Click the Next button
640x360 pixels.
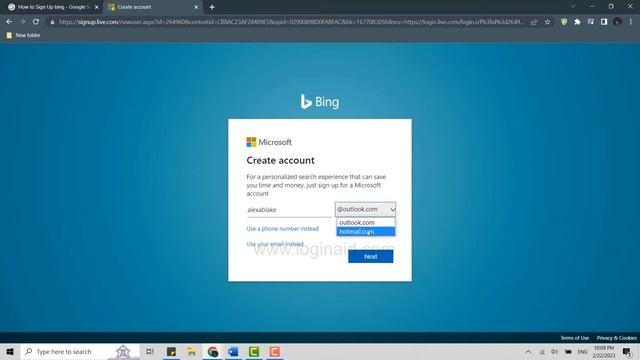(x=371, y=256)
